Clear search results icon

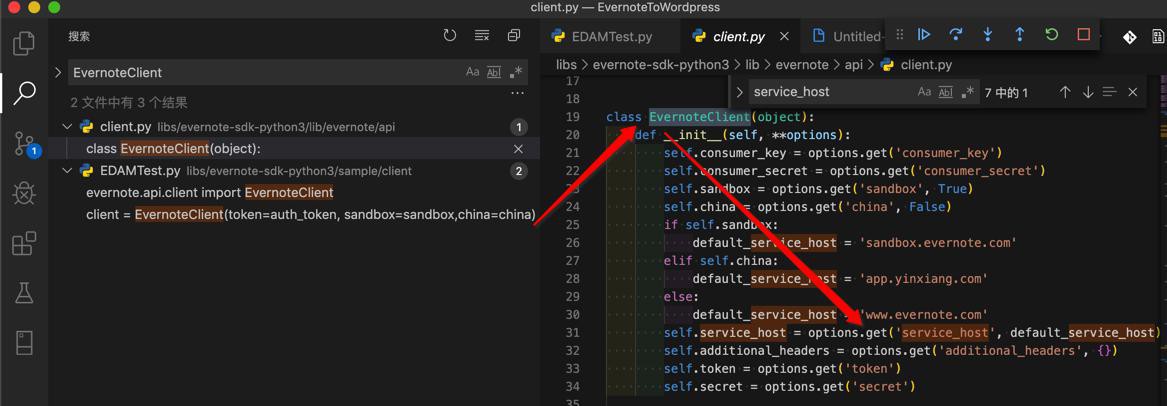pyautogui.click(x=482, y=35)
